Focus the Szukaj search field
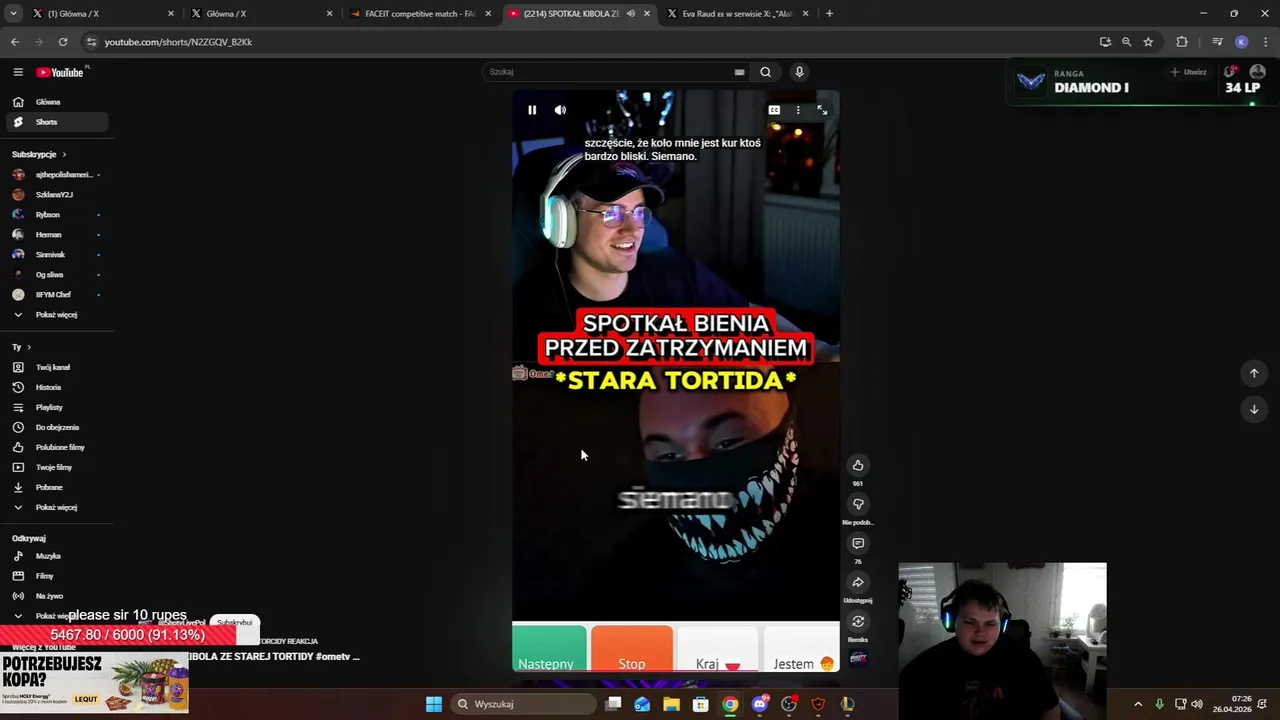Image resolution: width=1280 pixels, height=720 pixels. pyautogui.click(x=610, y=72)
